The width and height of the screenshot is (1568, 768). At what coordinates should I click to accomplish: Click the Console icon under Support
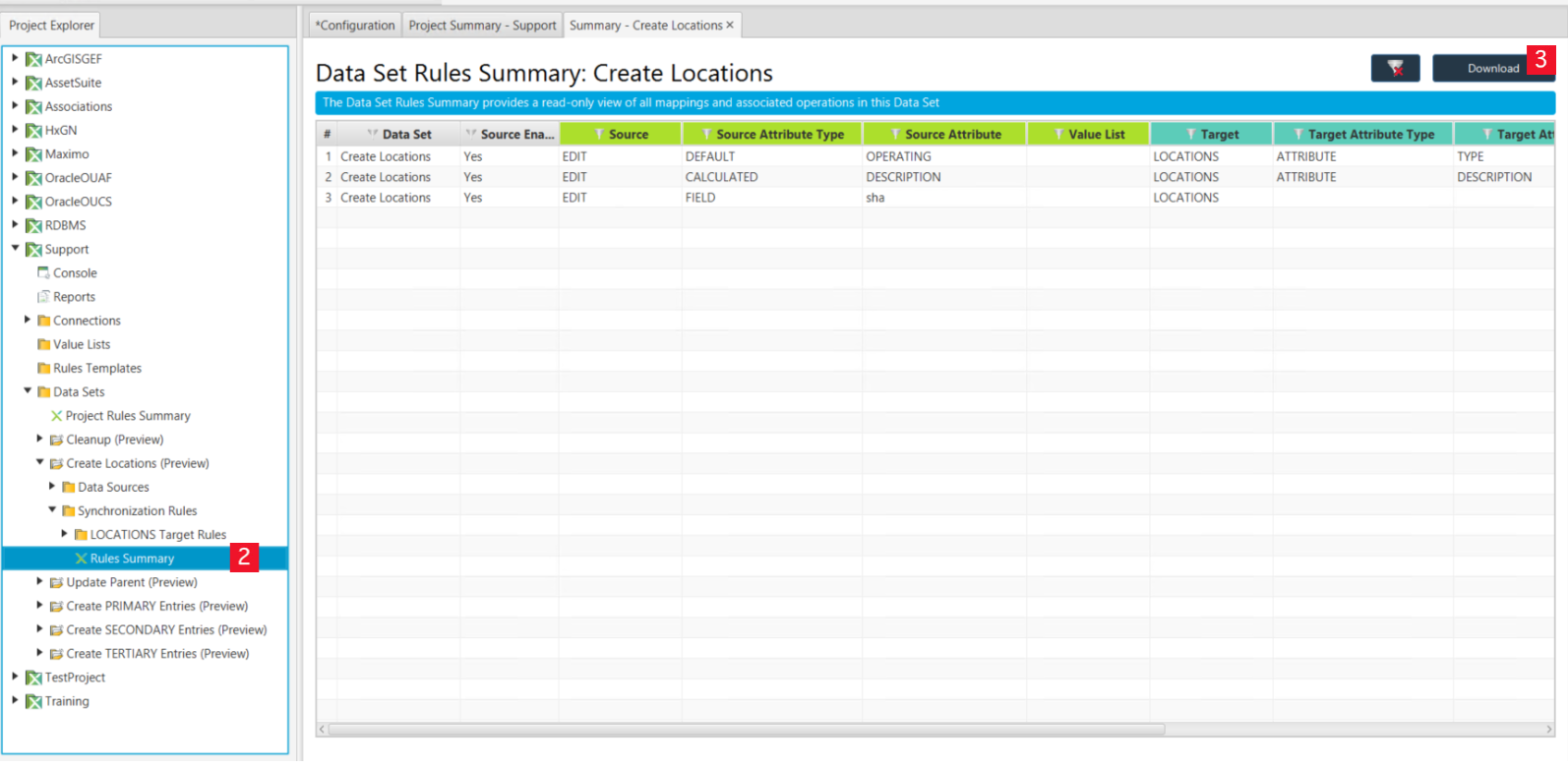coord(43,272)
